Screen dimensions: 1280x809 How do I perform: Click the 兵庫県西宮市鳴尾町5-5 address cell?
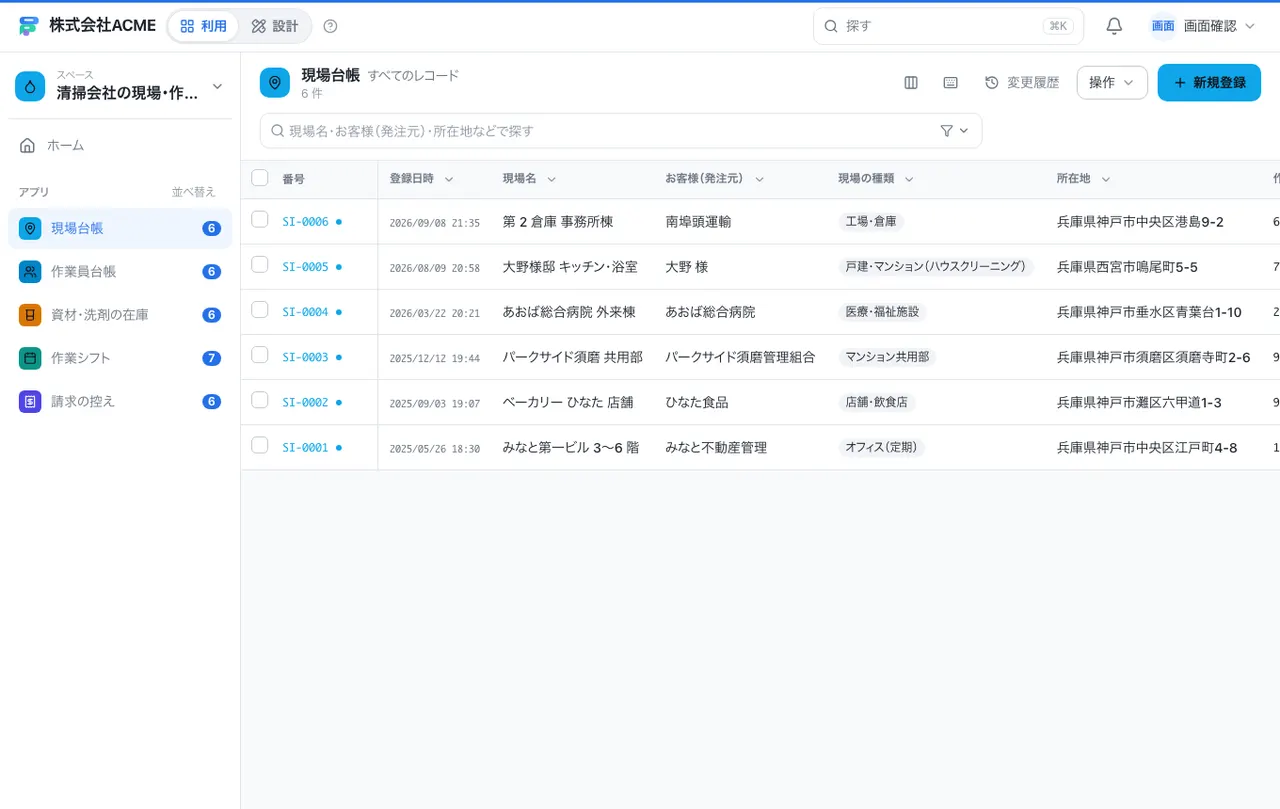(x=1127, y=267)
